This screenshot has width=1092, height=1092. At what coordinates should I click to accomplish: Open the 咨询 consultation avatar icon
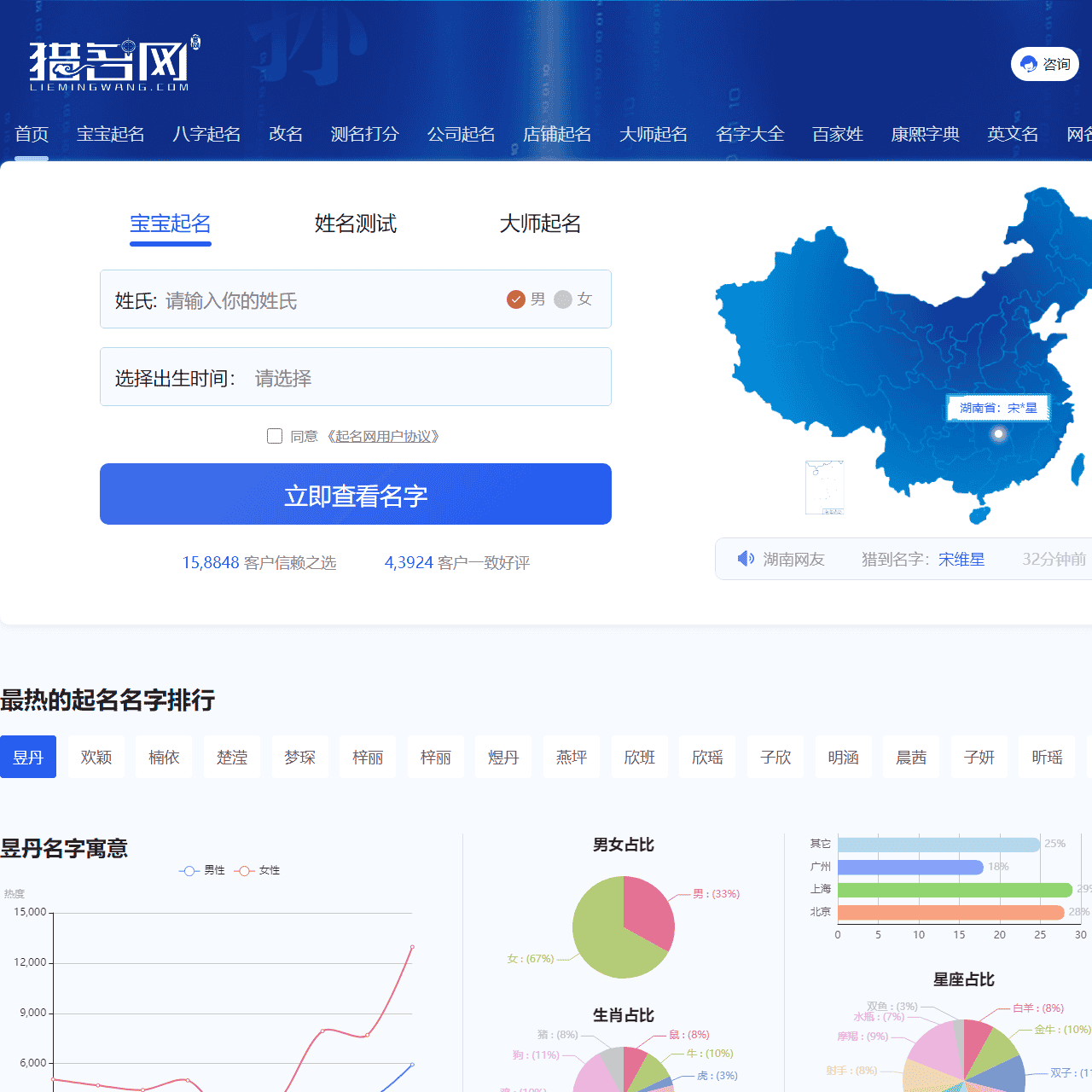[x=1031, y=63]
